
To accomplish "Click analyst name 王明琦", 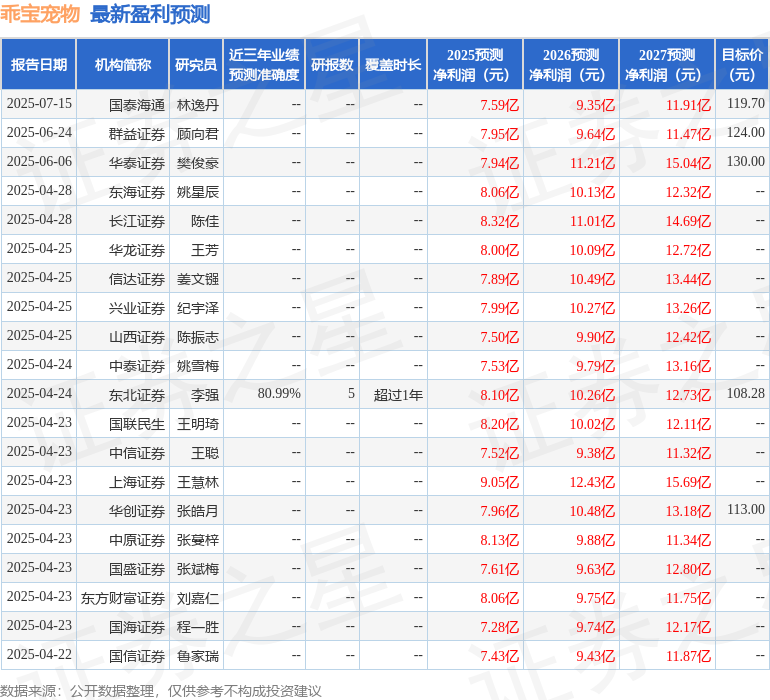I will [197, 424].
